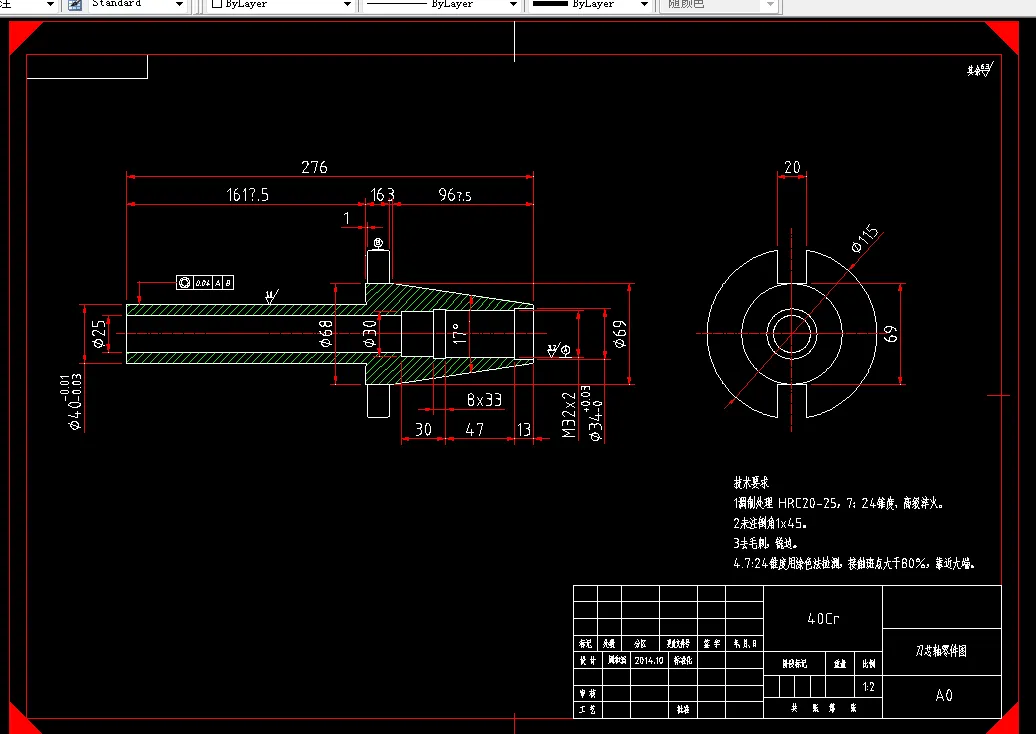Select the 1:2 scale cell
Image resolution: width=1036 pixels, height=734 pixels.
[869, 687]
